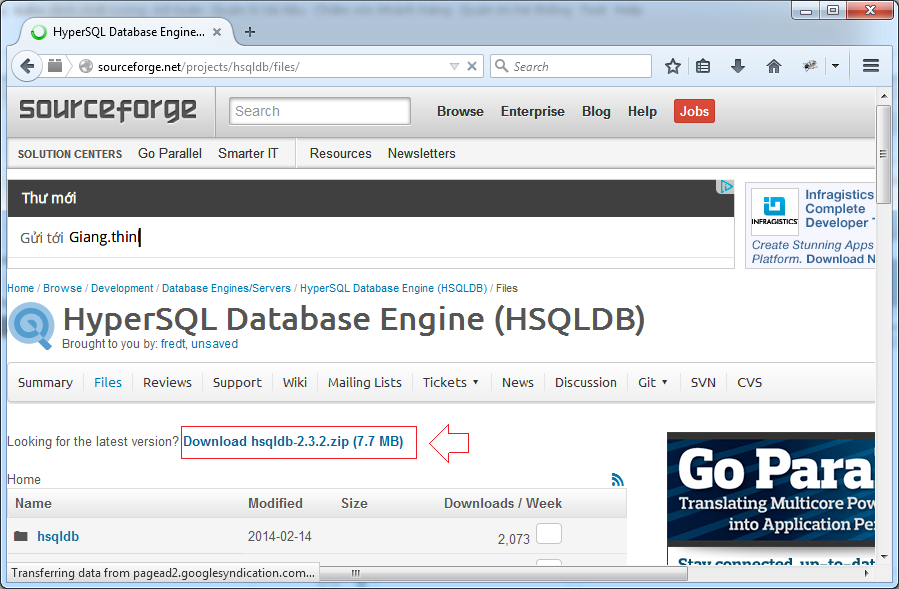Viewport: 899px width, 589px height.
Task: Click the address bar URL
Action: click(x=198, y=67)
